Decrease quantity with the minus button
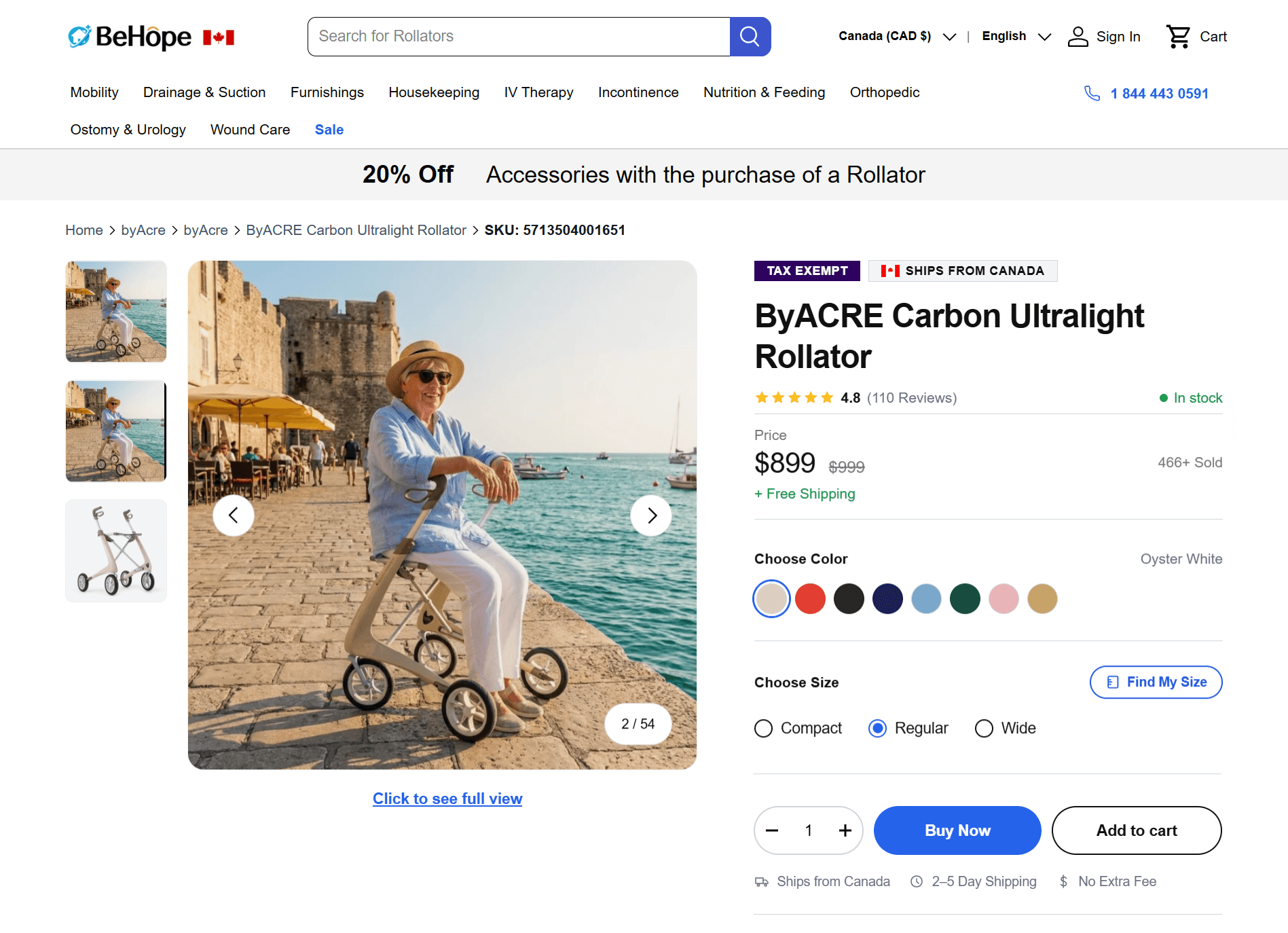The width and height of the screenshot is (1288, 933). tap(772, 830)
